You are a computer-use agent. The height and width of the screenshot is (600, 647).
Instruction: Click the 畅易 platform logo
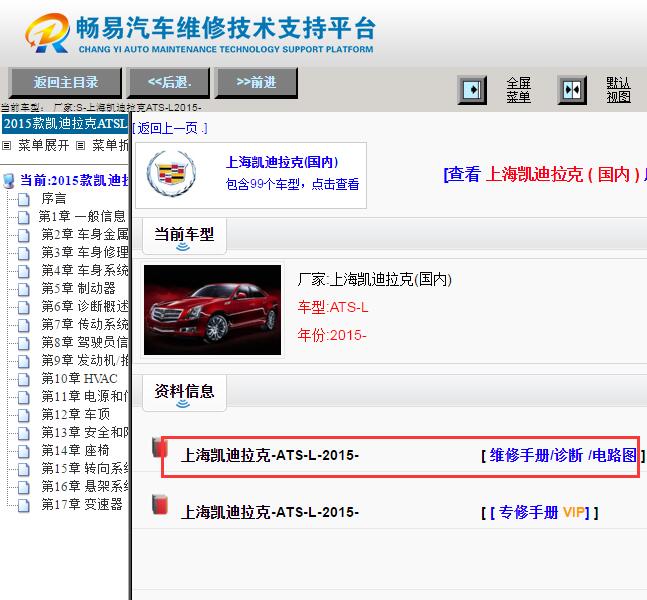pyautogui.click(x=200, y=33)
